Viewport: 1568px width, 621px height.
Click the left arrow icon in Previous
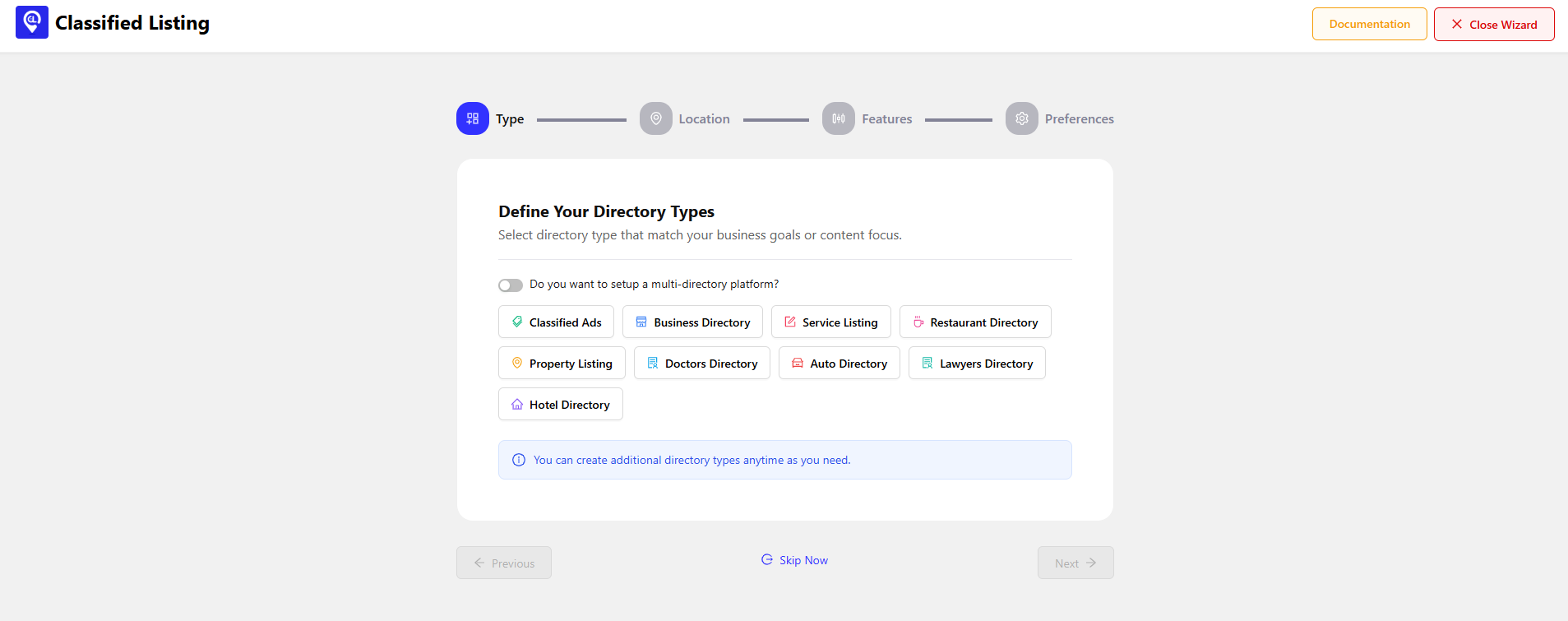(479, 563)
